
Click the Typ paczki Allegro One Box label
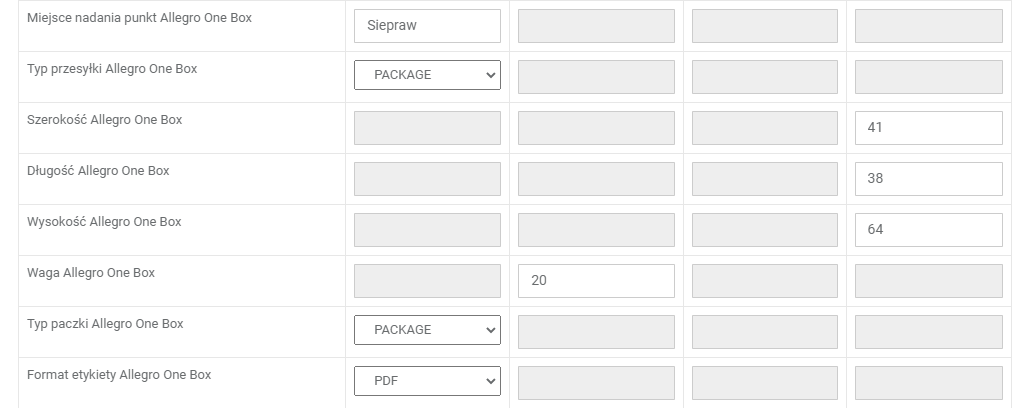(105, 324)
